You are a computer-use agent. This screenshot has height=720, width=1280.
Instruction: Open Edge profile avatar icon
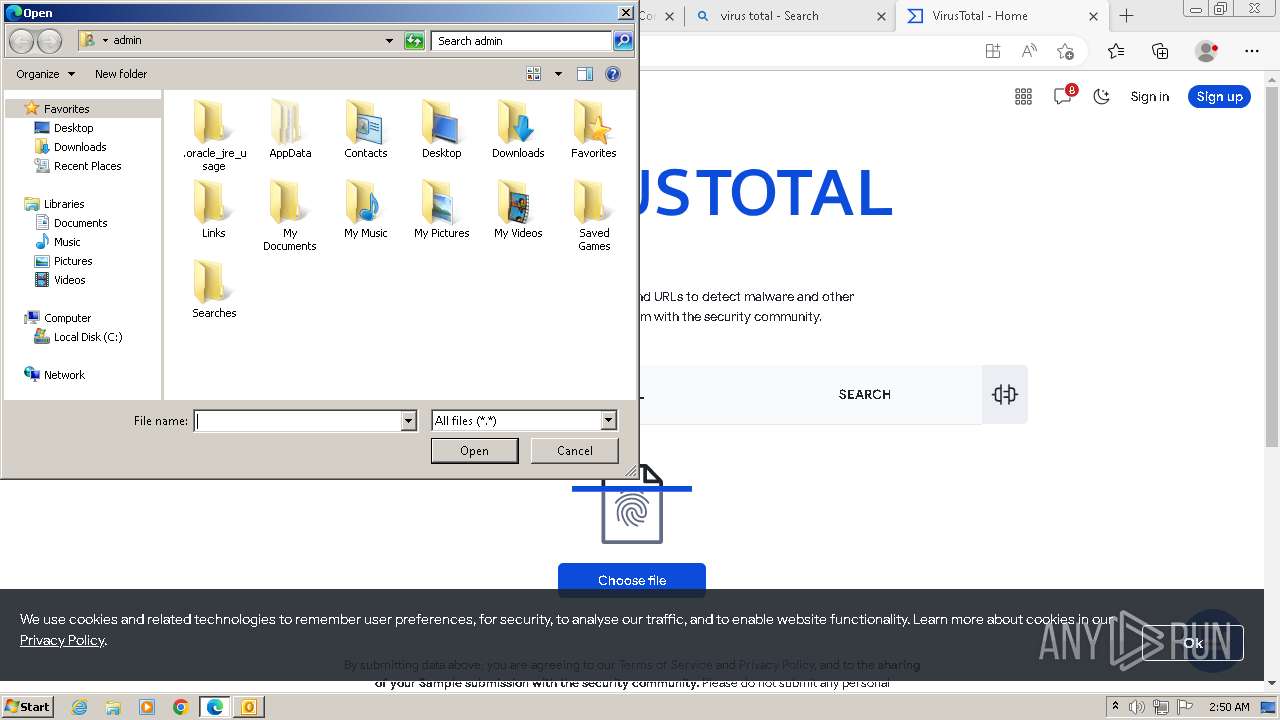pyautogui.click(x=1207, y=51)
